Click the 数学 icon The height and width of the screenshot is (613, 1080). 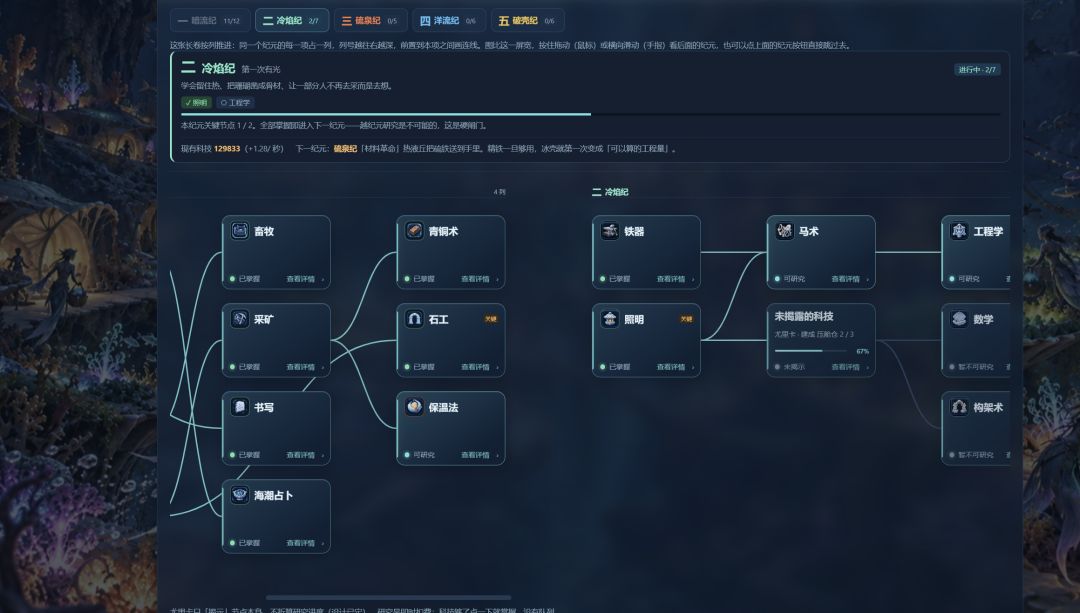pos(959,319)
